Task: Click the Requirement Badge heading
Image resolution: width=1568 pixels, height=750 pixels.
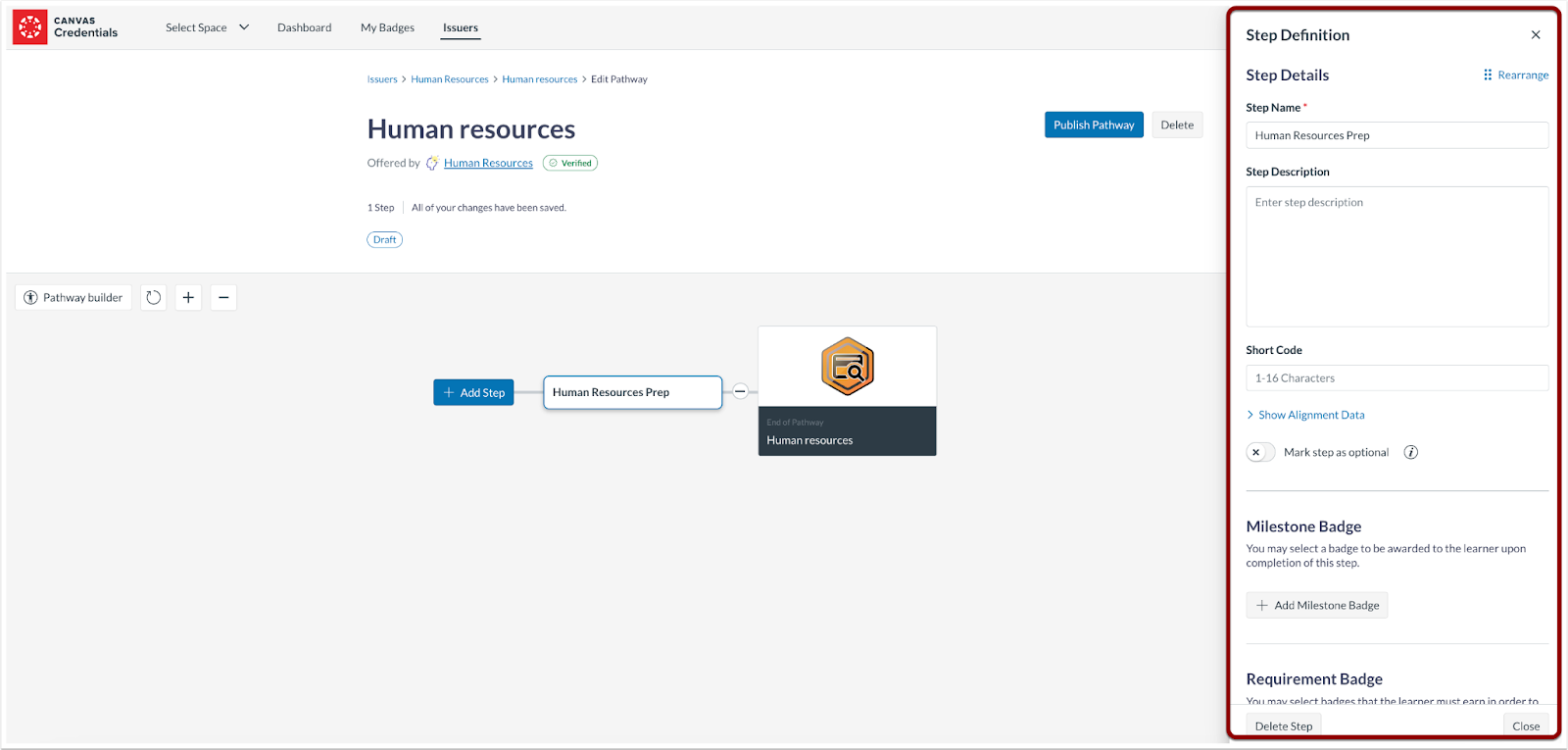Action: (1314, 679)
